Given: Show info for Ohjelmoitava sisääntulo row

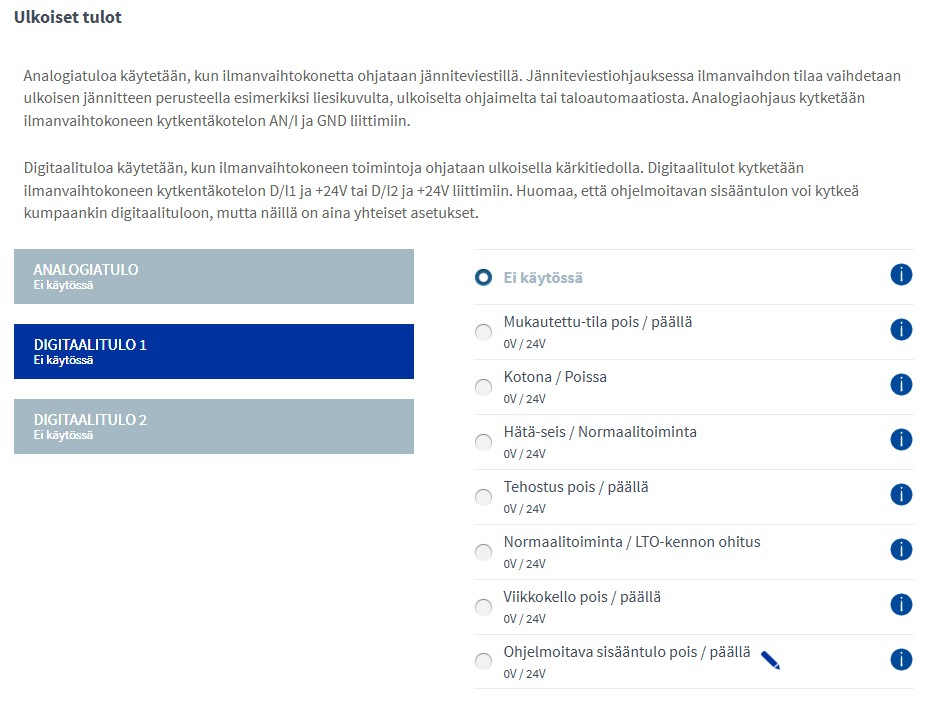Looking at the screenshot, I should point(901,659).
